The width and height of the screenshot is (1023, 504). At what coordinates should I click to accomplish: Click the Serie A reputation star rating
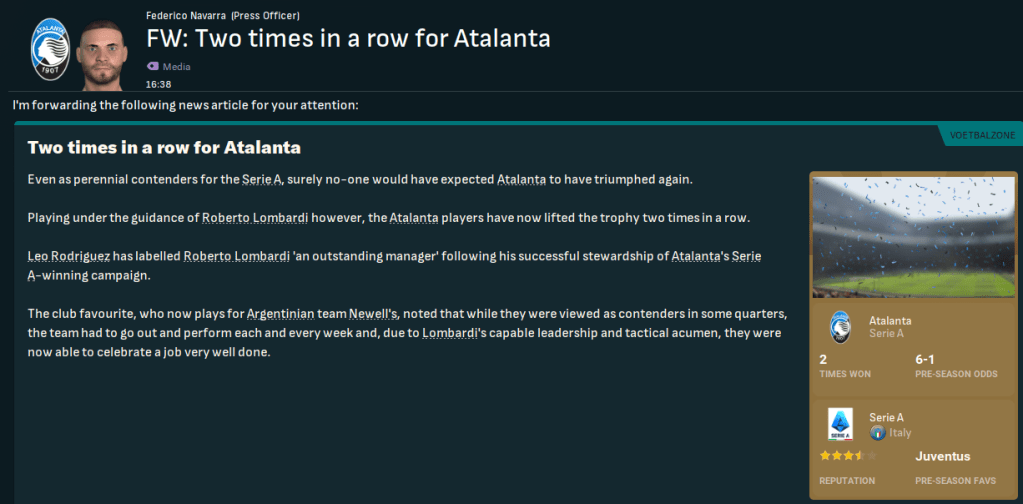click(845, 456)
